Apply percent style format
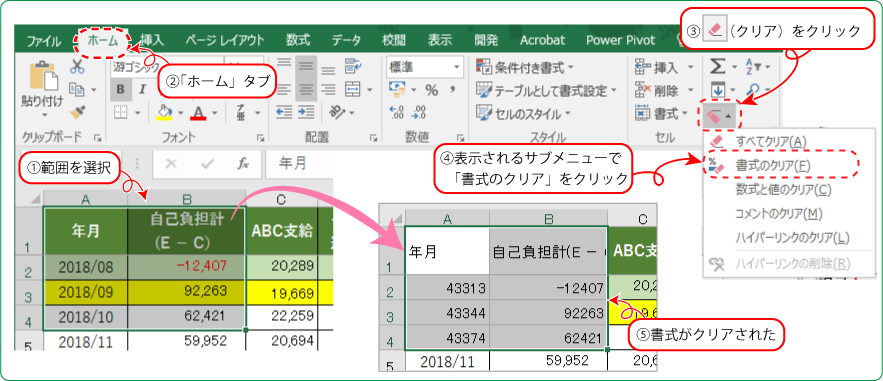Viewport: 883px width, 381px height. pos(432,90)
